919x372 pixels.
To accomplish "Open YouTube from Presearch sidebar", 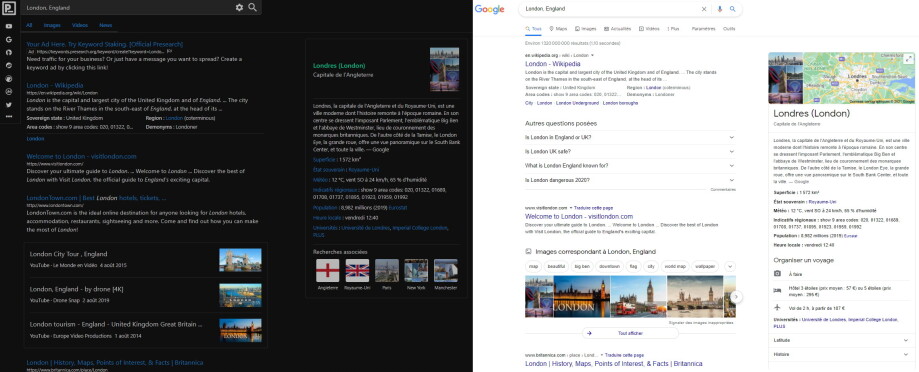I will click(9, 26).
